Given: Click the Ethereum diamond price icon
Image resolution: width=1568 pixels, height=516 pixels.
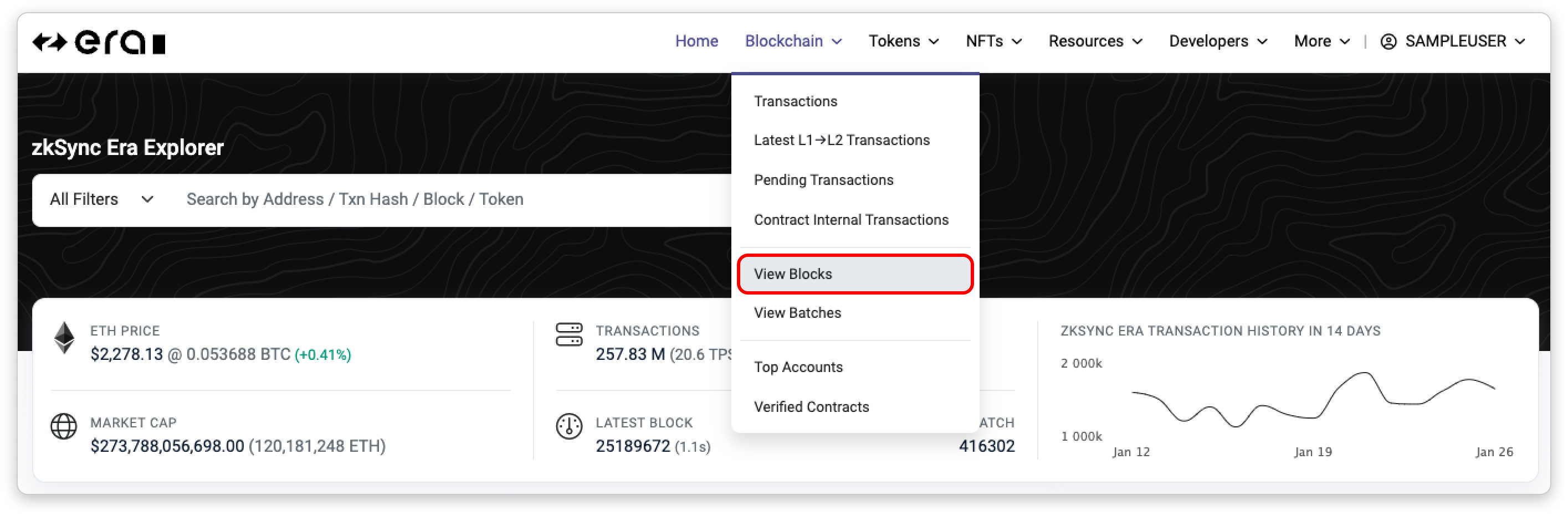Looking at the screenshot, I should (64, 338).
